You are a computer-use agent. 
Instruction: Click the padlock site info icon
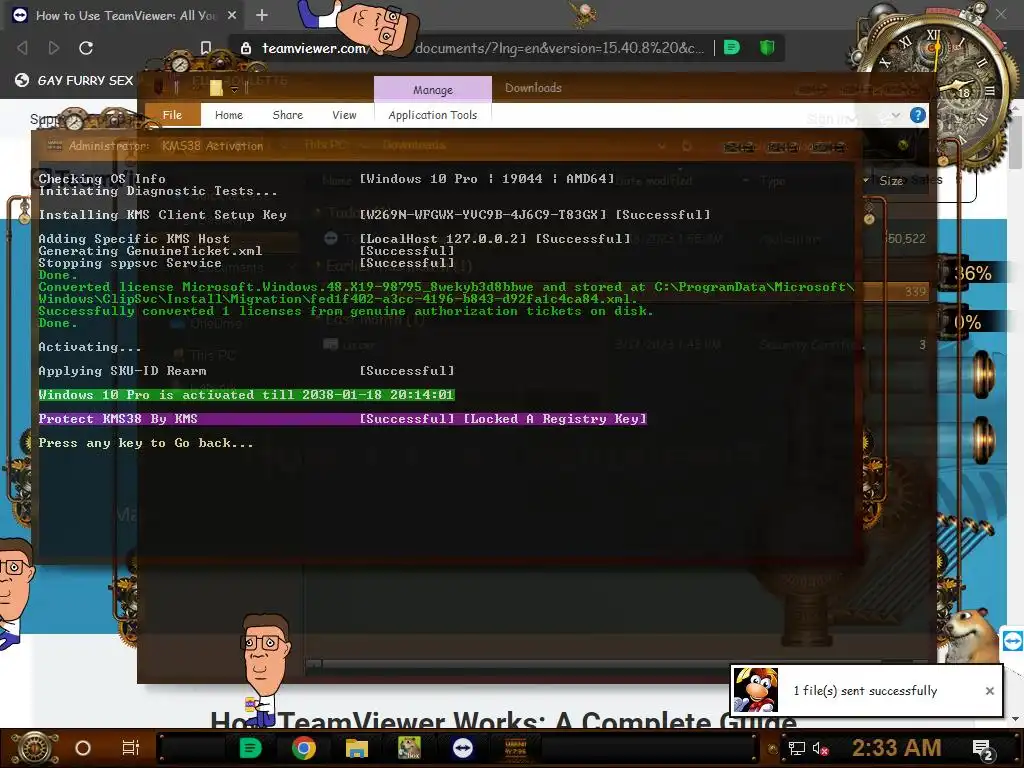(x=246, y=48)
